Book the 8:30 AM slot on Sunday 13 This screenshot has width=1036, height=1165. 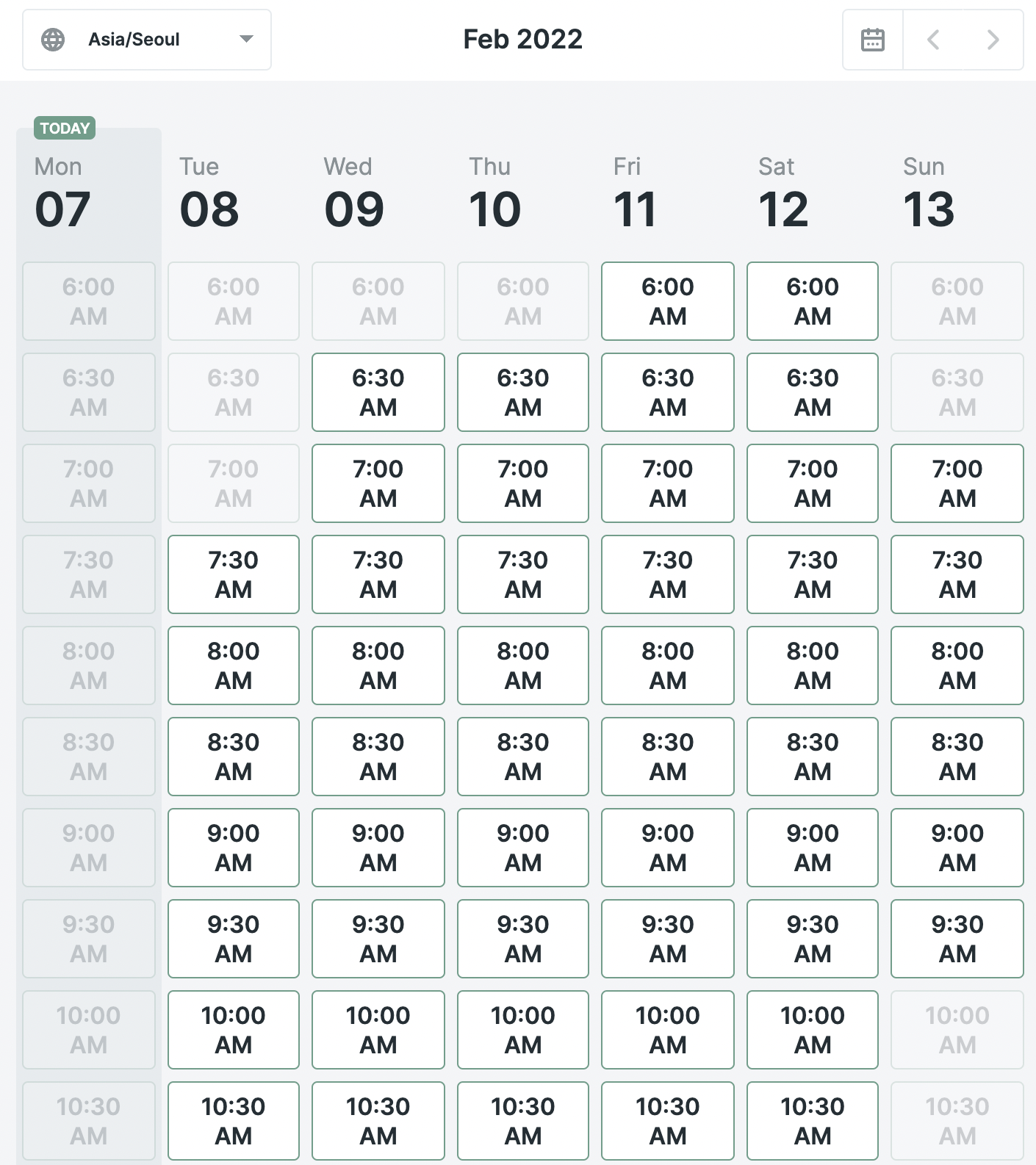(957, 757)
